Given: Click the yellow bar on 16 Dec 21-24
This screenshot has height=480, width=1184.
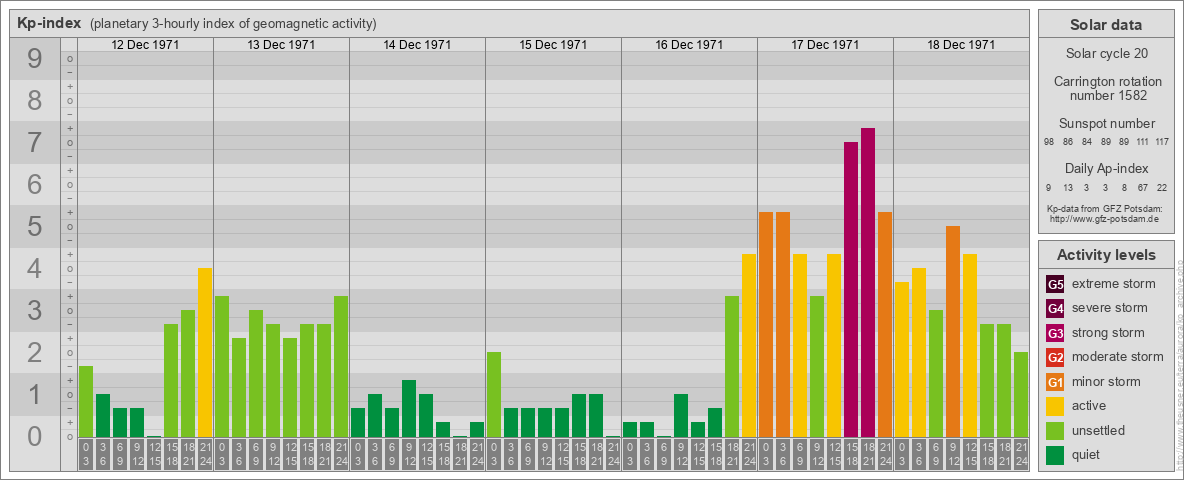Looking at the screenshot, I should [749, 346].
